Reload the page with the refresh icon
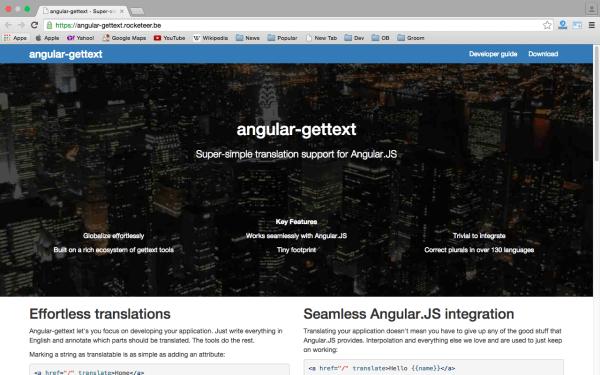 coord(34,25)
